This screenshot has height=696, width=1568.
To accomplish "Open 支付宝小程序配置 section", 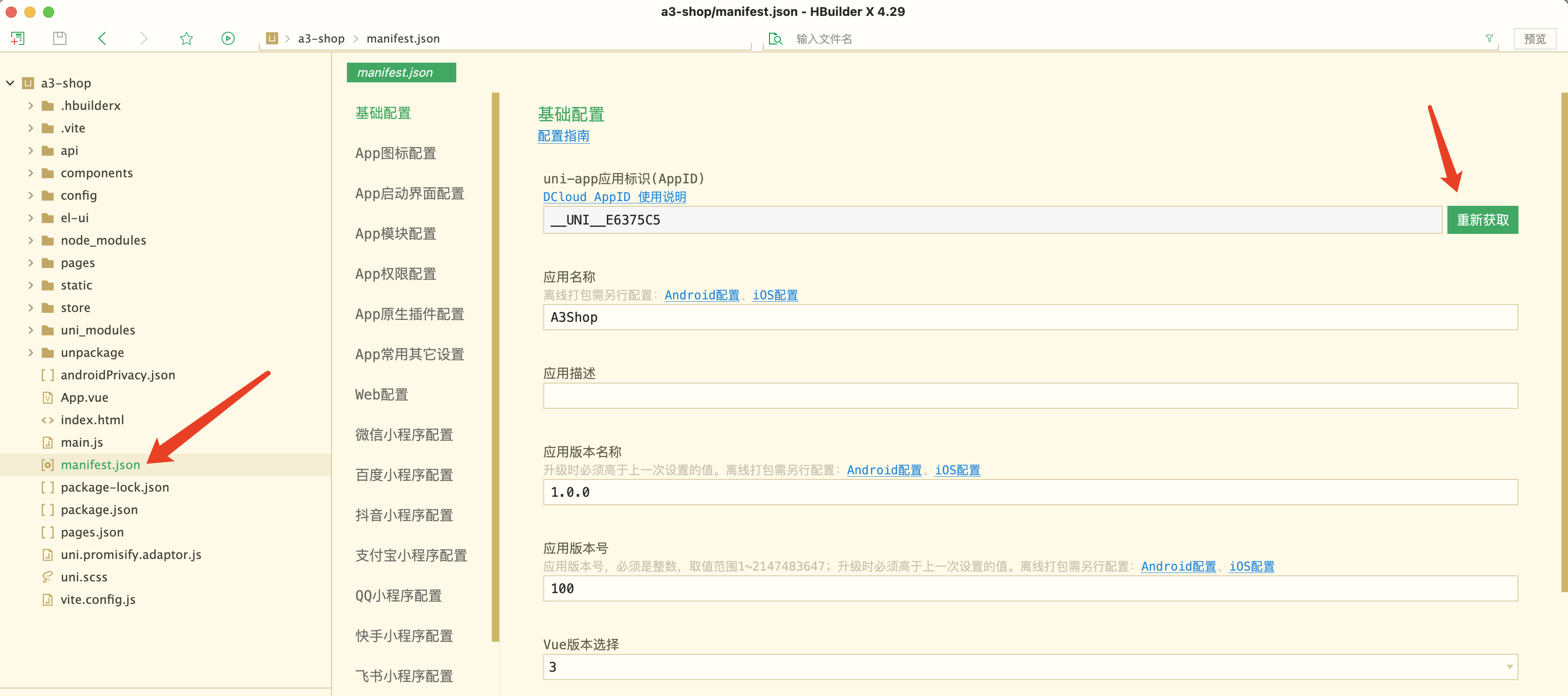I will pyautogui.click(x=411, y=555).
